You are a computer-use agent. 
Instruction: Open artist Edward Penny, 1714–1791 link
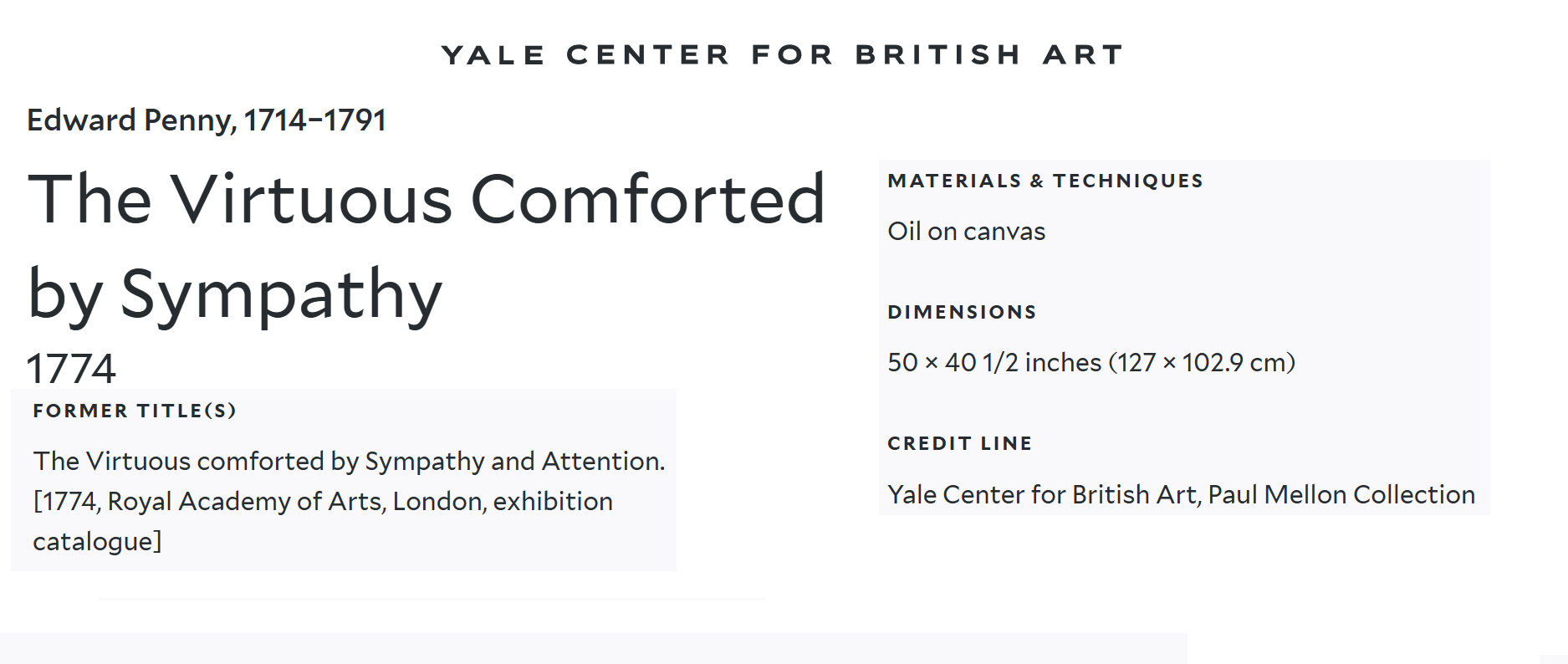207,120
